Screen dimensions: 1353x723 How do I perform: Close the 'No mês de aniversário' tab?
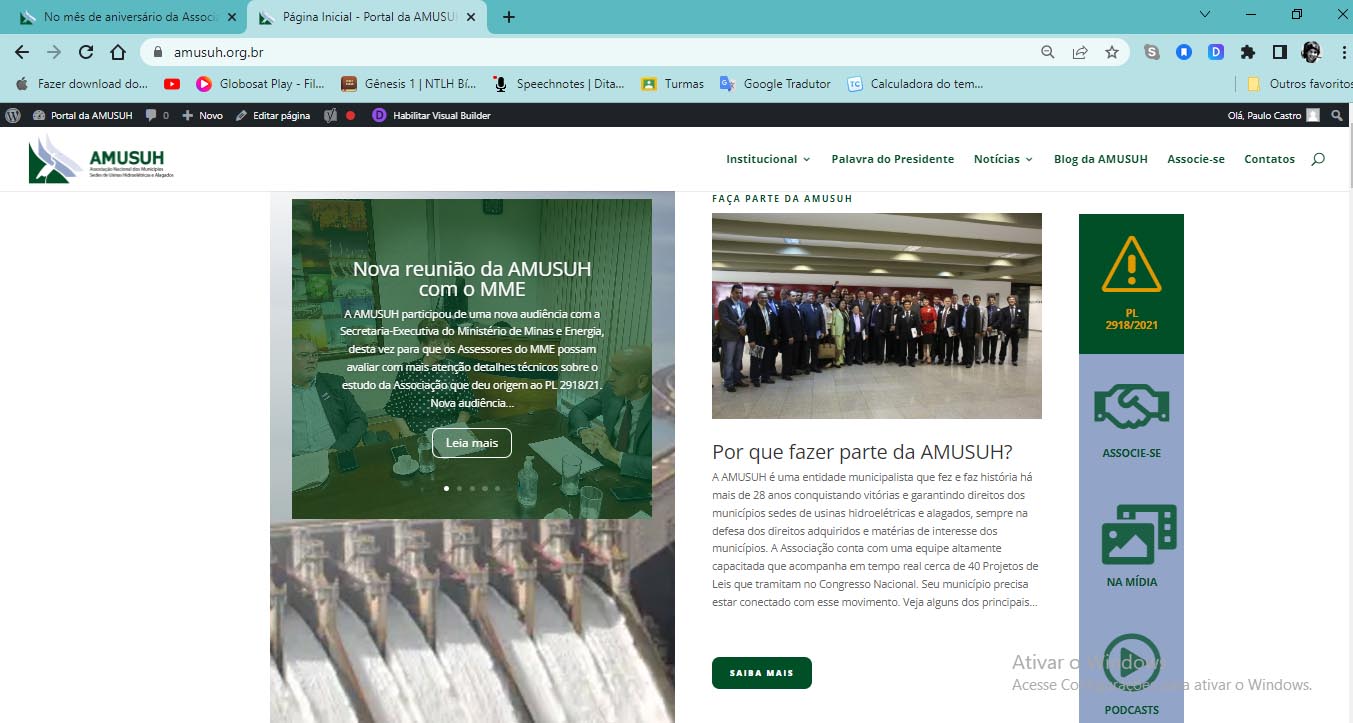[x=231, y=17]
